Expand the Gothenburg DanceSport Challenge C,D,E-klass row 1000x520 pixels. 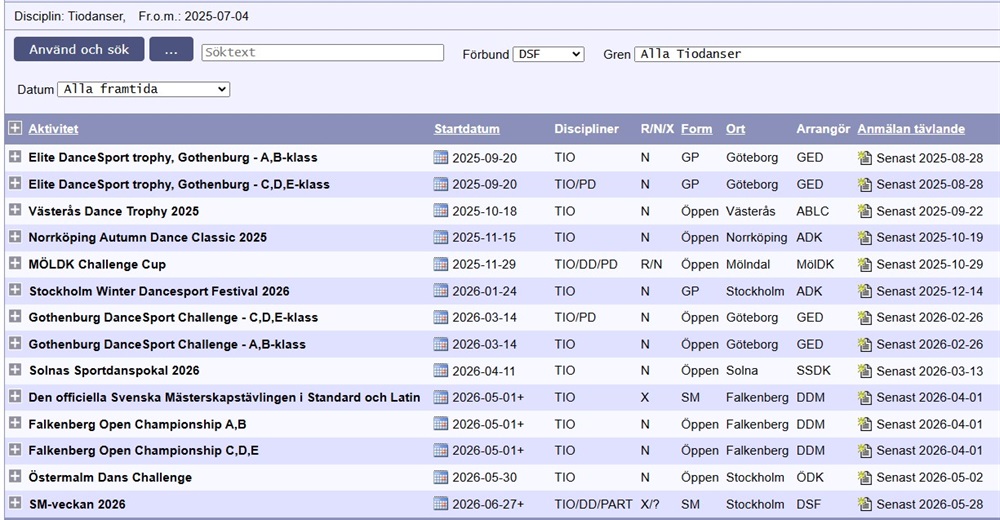pyautogui.click(x=15, y=317)
